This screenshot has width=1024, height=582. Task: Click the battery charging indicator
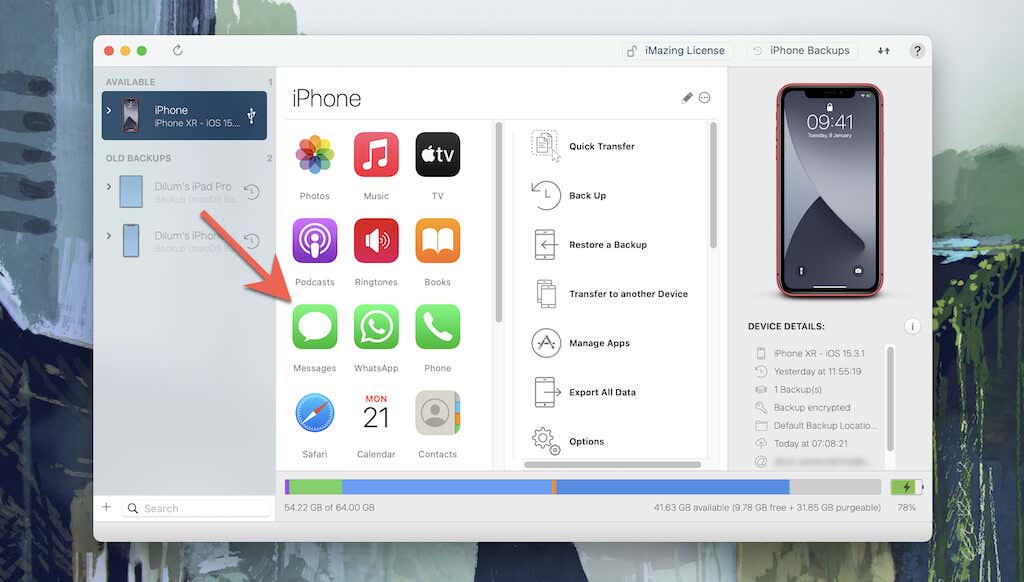907,487
